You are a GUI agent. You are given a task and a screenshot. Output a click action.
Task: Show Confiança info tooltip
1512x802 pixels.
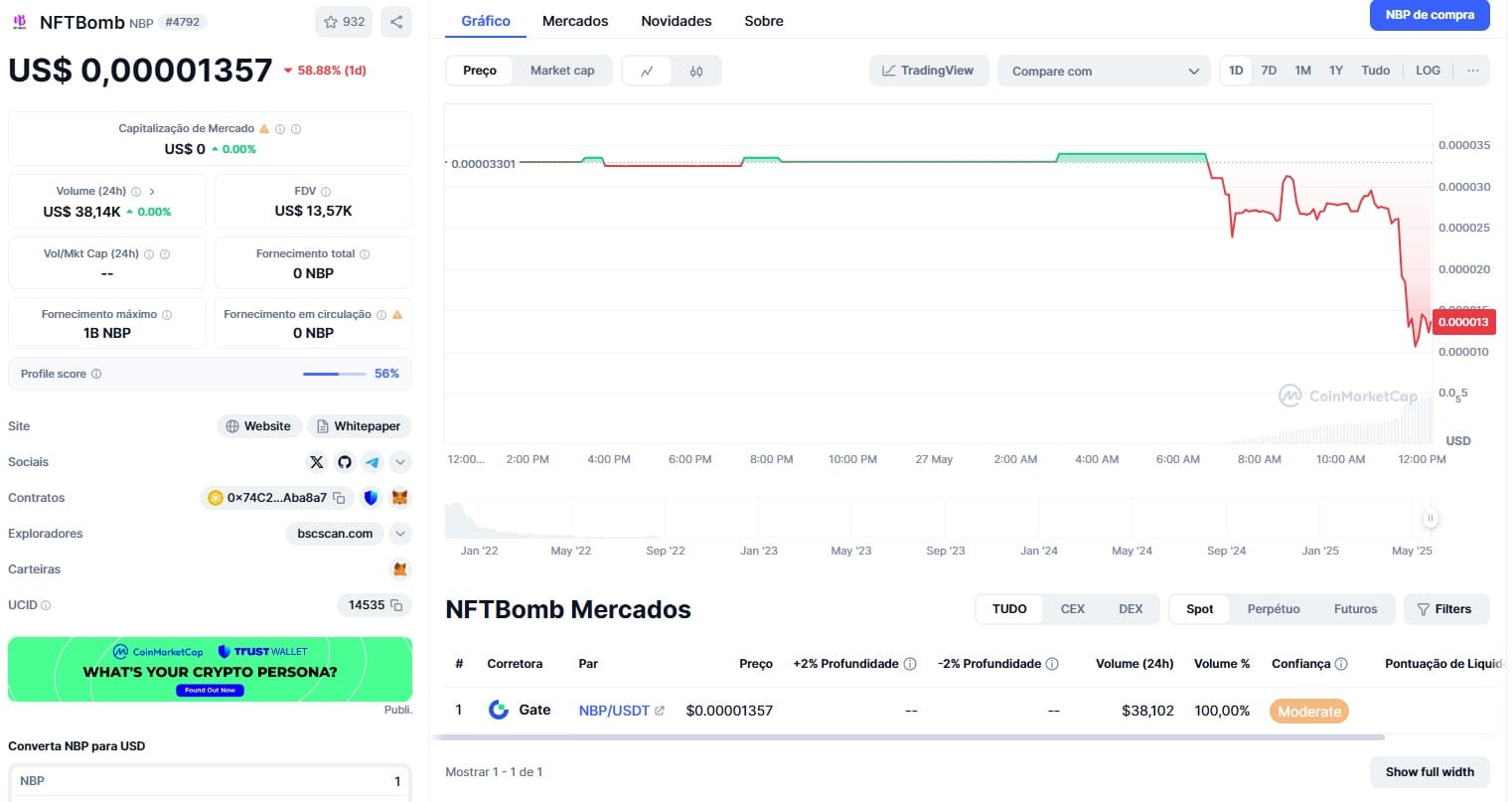click(1341, 664)
